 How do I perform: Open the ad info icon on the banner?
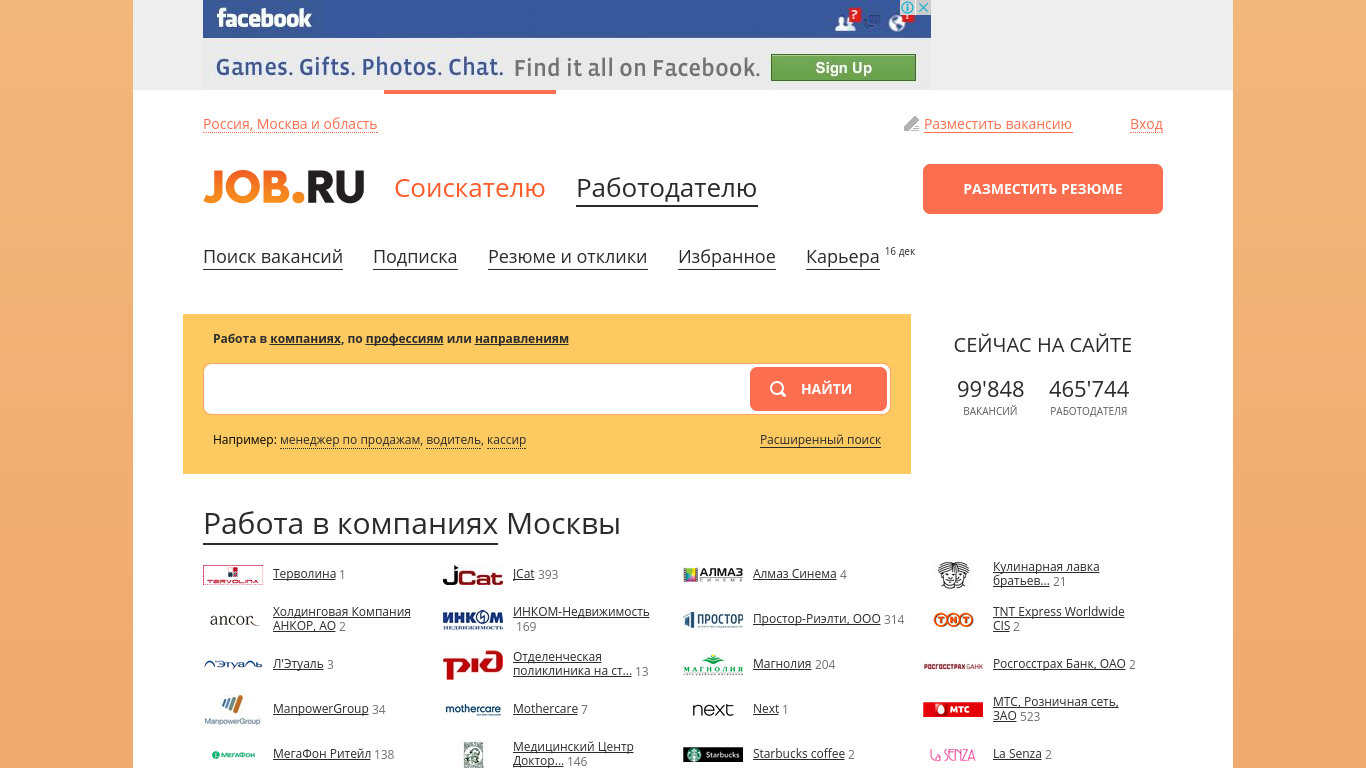coord(908,7)
